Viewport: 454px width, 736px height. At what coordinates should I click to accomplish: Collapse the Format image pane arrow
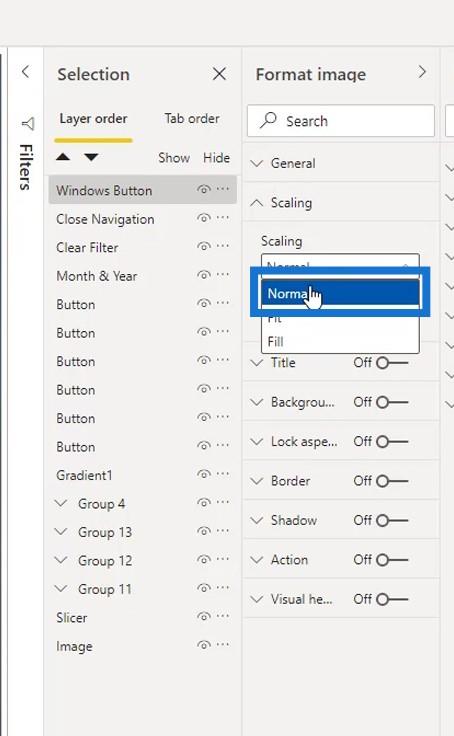tap(422, 72)
